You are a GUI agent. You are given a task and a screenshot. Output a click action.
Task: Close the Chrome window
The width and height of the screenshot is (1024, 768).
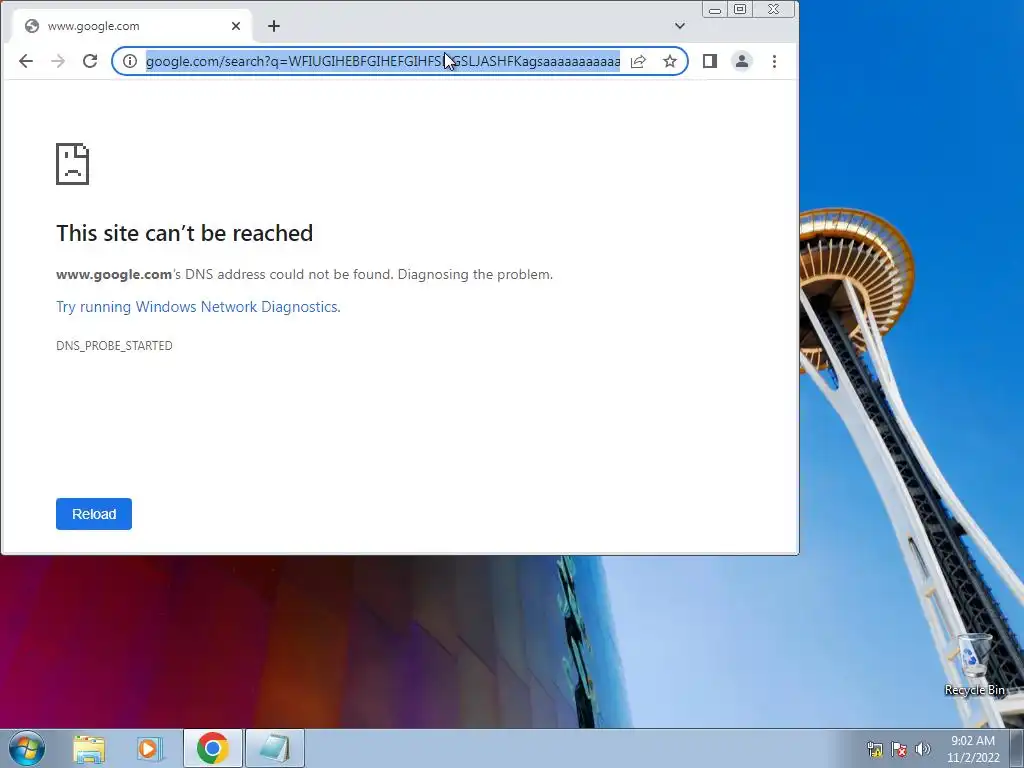(774, 10)
